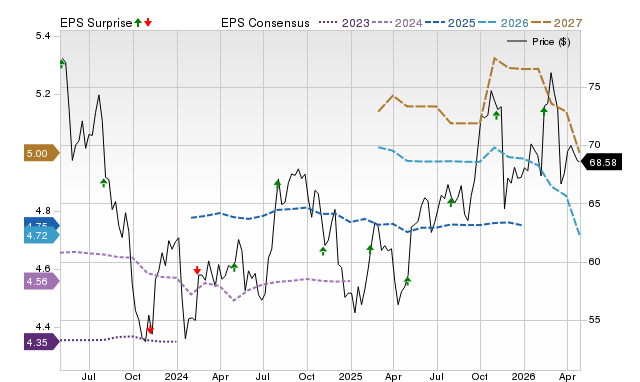Click the green surprise arrow just after the 2026 gridline

(x=544, y=111)
